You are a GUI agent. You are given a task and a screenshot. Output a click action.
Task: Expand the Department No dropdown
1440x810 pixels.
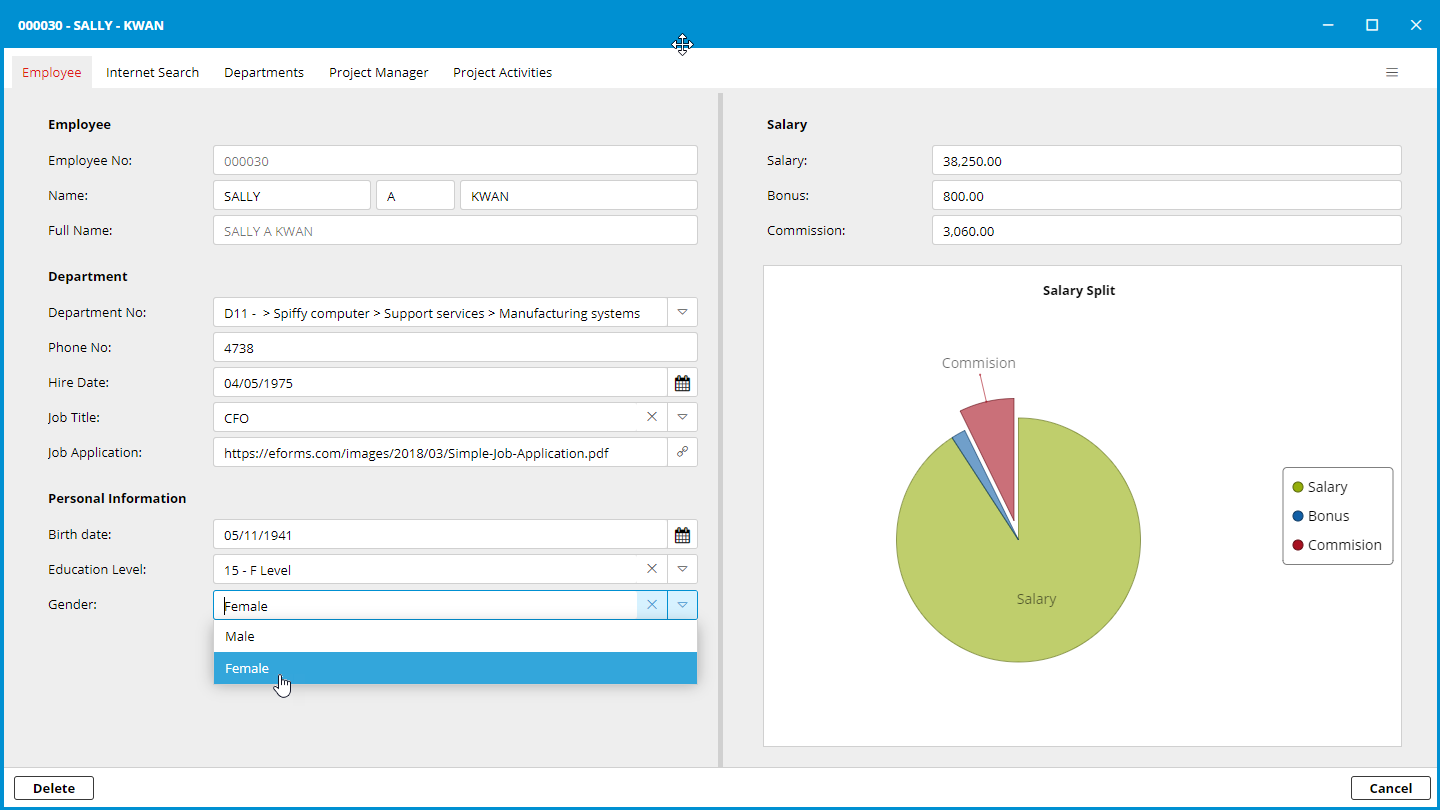coord(682,312)
